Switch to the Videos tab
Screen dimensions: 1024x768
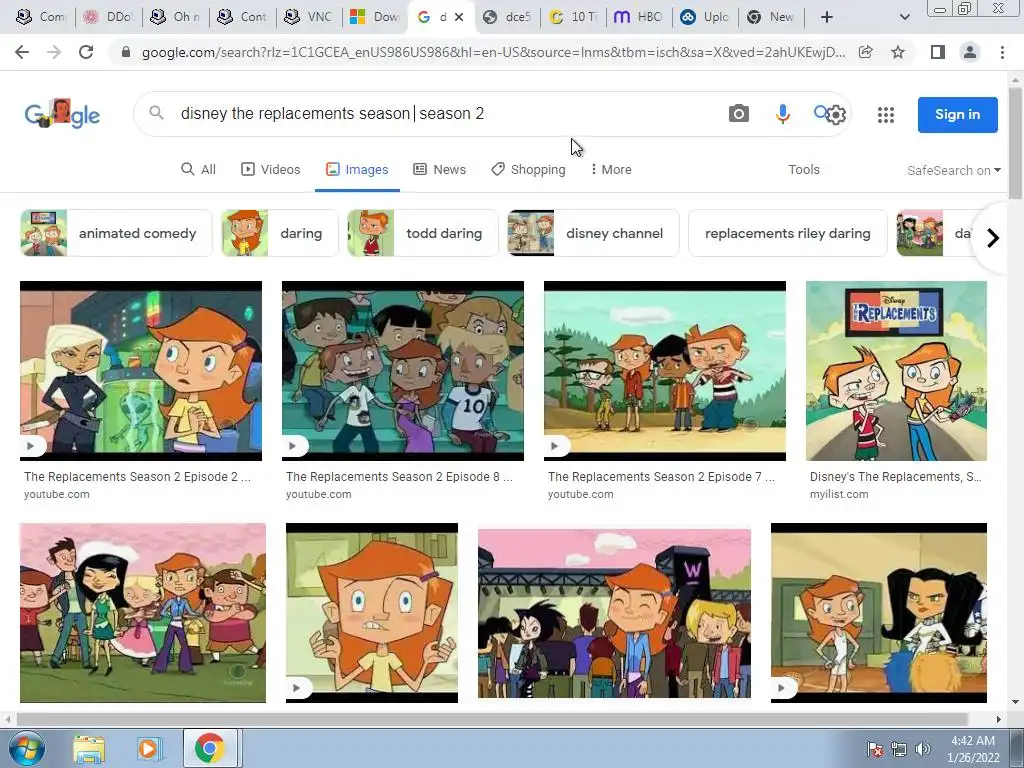point(270,170)
